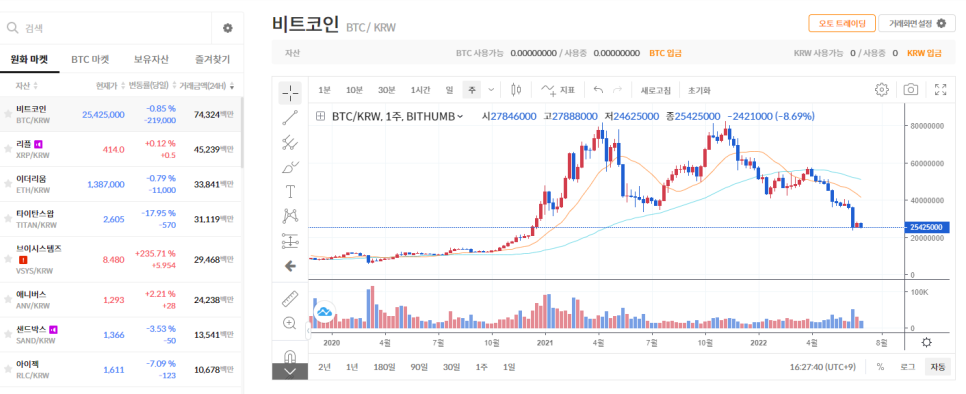The image size is (966, 394).
Task: Favorite 샌드박스 SAND/KRW with its star
Action: coord(8,334)
